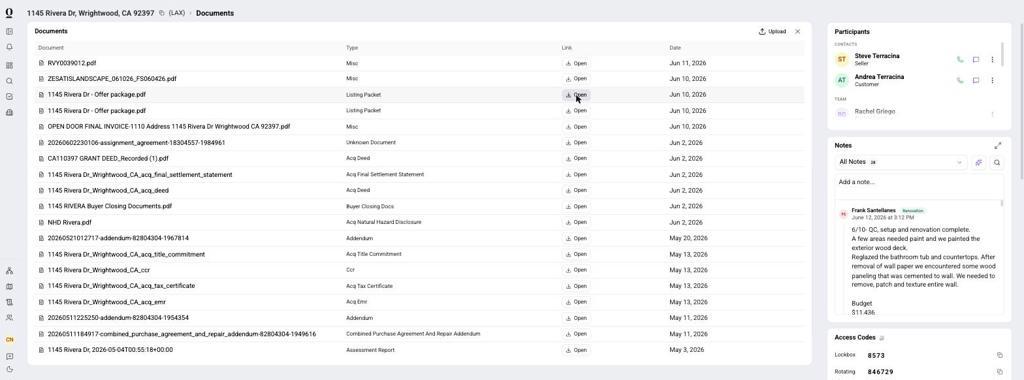Open the NHD Rivera.pdf document
Viewport: 1024px width, 380px height.
[576, 222]
